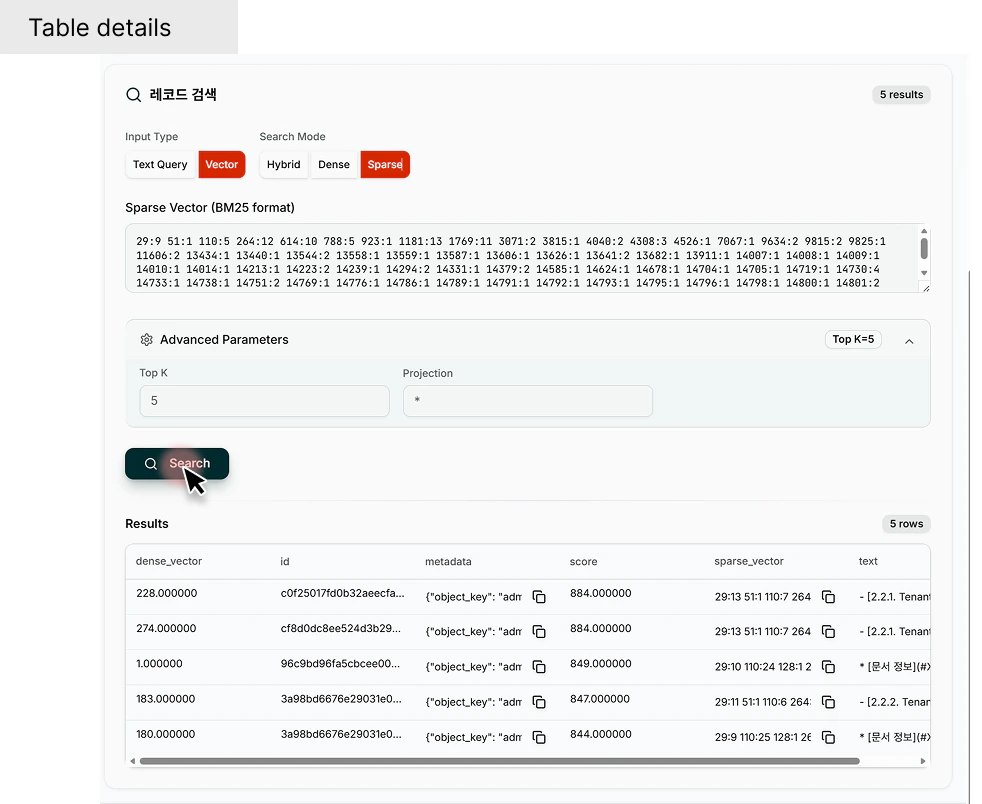Copy sparse_vector of the dense_vector 228.000000 row

828,597
